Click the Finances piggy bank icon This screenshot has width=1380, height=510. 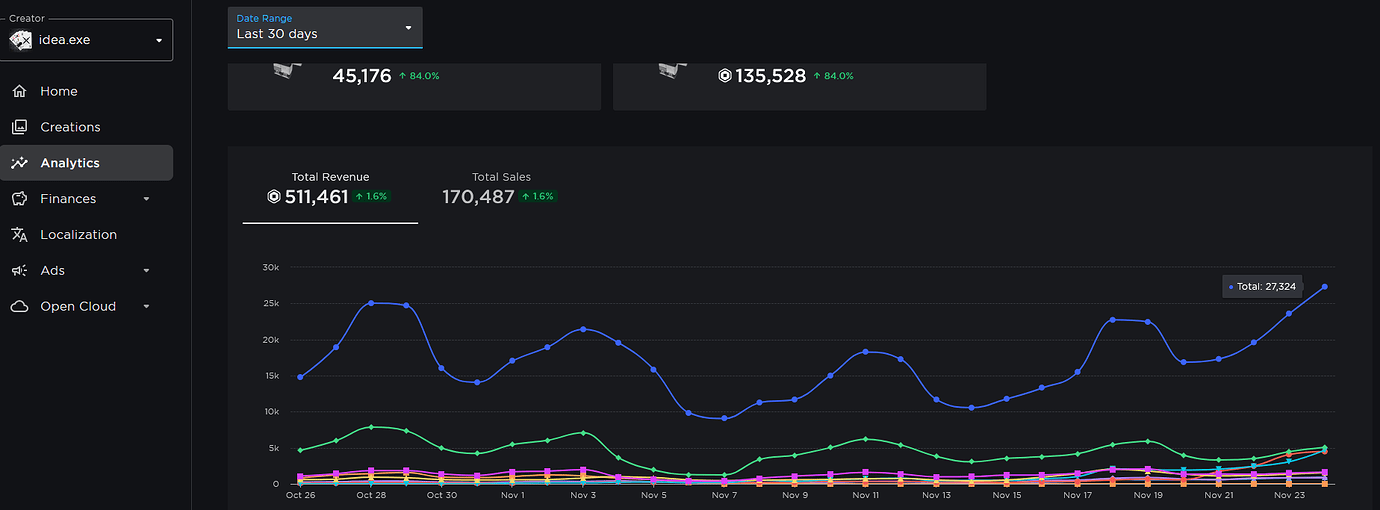coord(19,199)
